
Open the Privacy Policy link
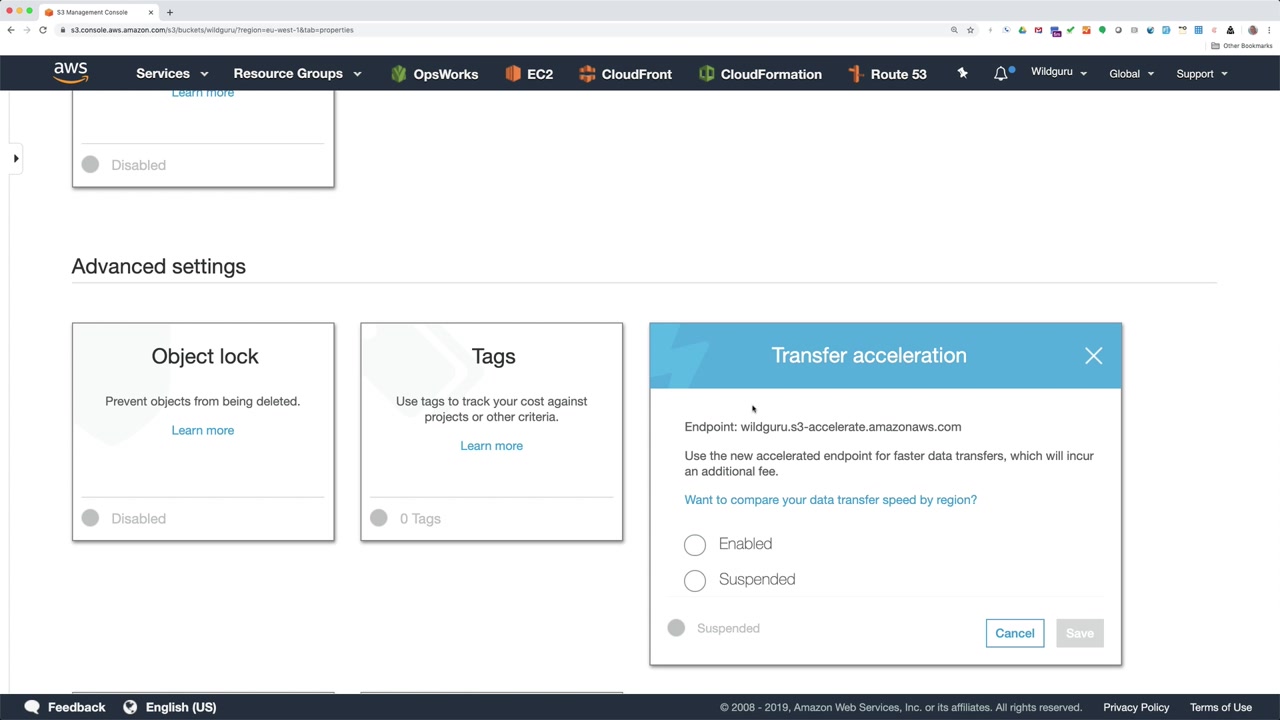coord(1136,707)
